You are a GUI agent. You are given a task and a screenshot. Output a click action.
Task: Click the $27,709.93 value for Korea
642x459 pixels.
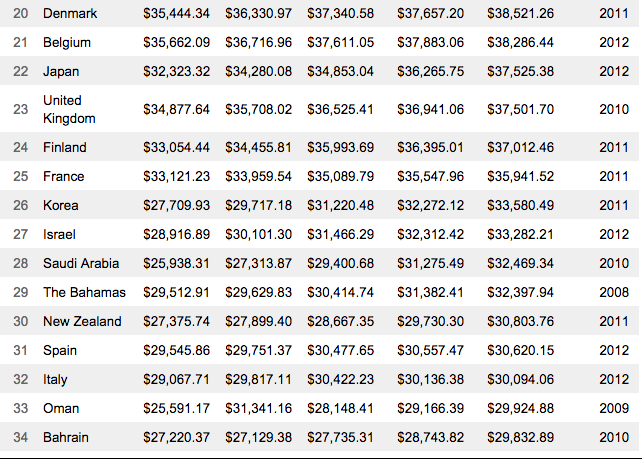(177, 206)
